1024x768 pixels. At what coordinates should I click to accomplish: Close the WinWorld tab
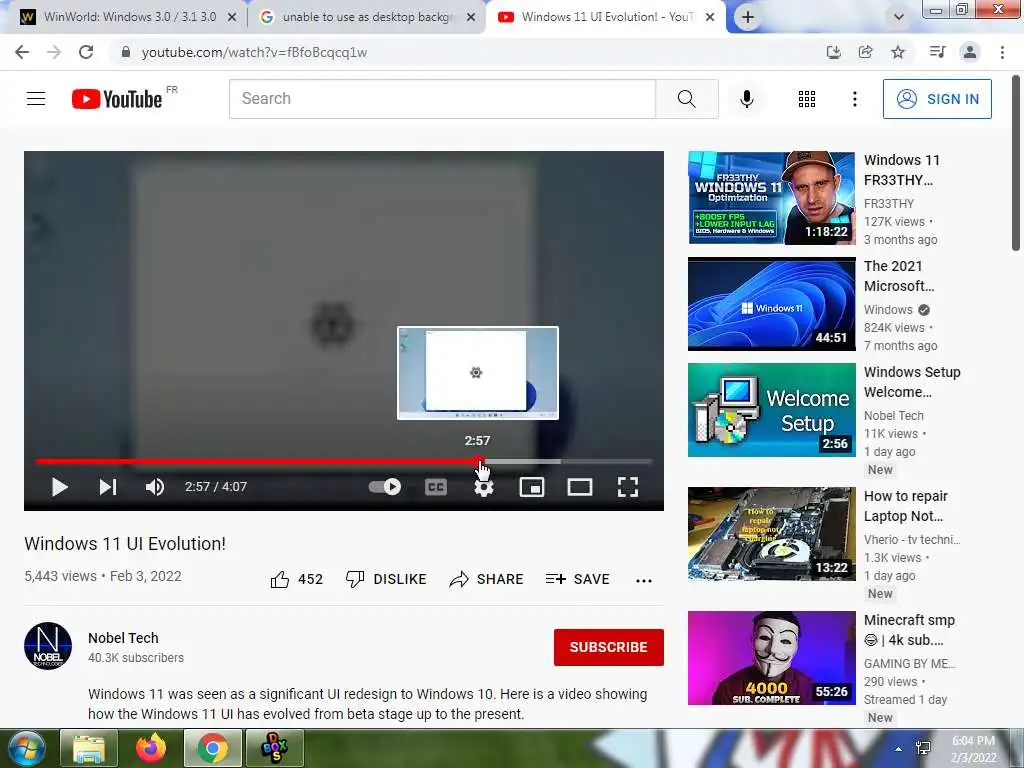232,18
